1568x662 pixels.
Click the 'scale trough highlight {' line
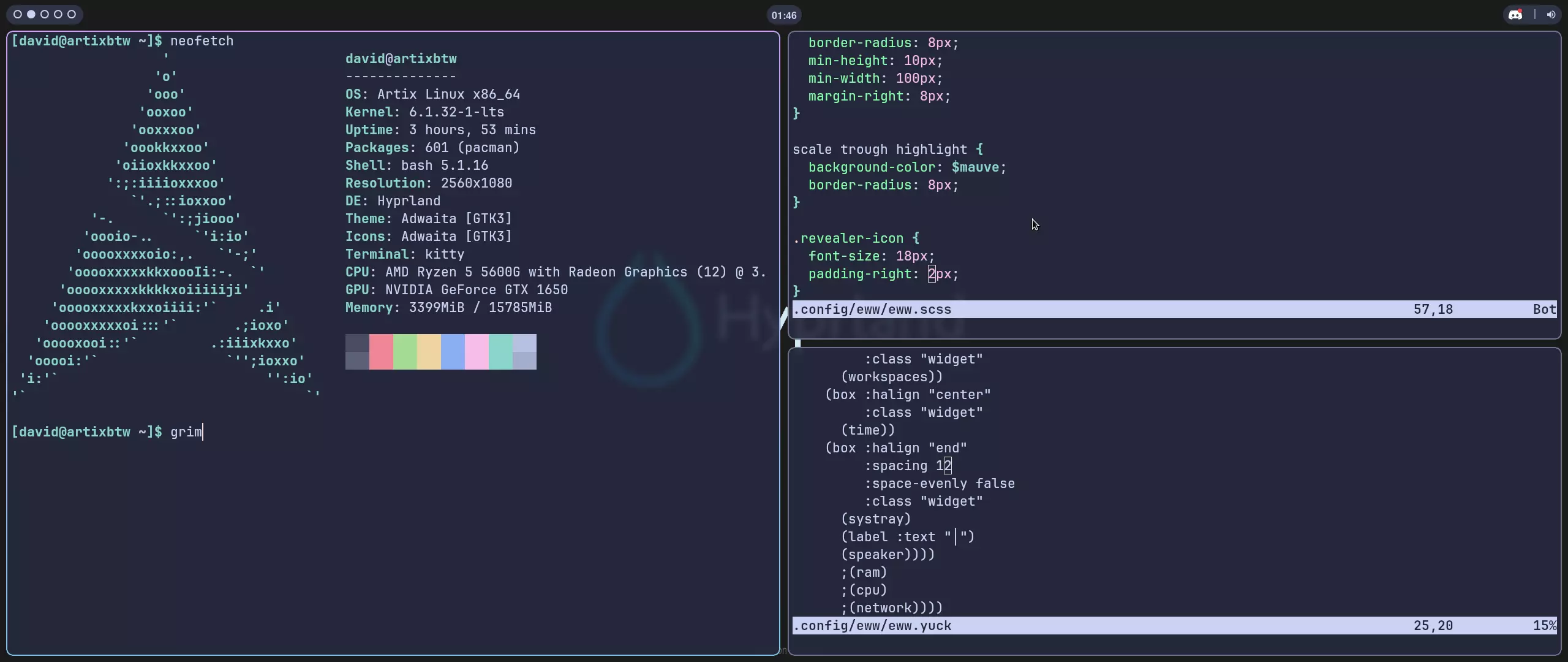coord(888,150)
